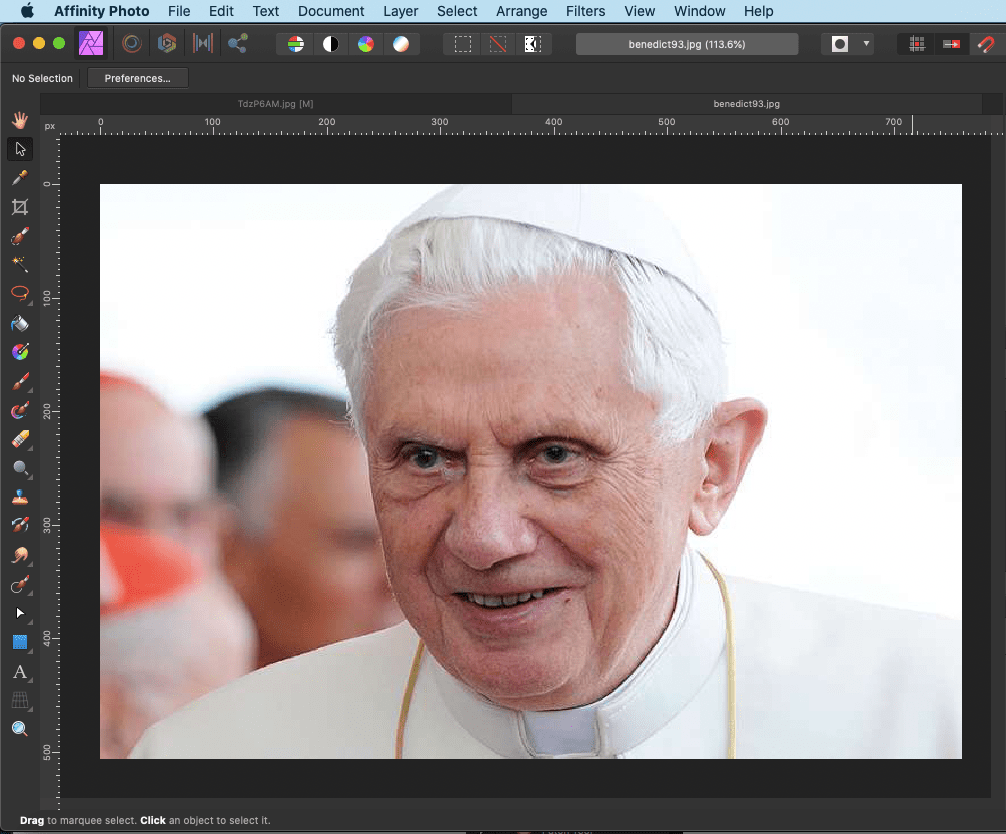The width and height of the screenshot is (1006, 834).
Task: Select the Selection Brush tool
Action: (x=20, y=236)
